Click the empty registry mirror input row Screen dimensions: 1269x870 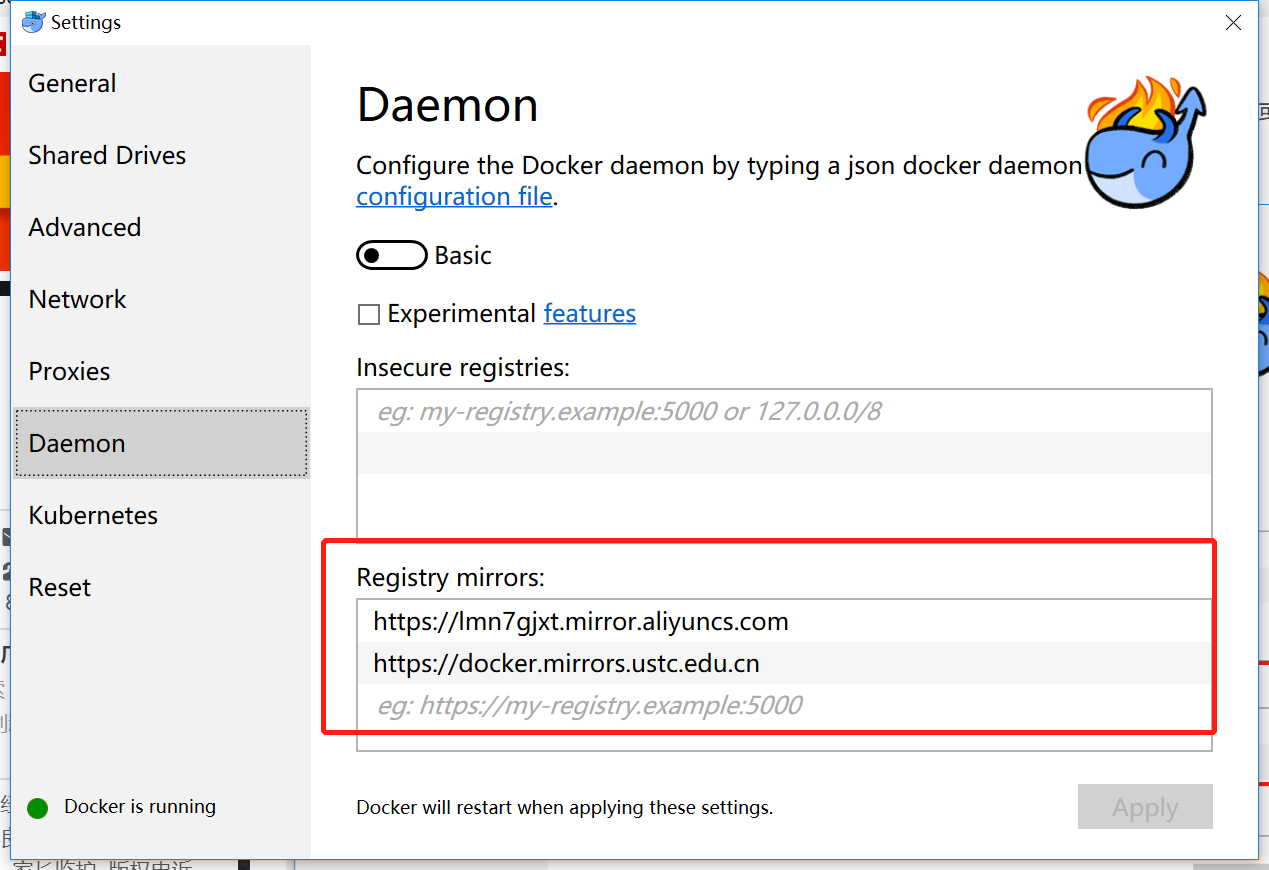point(784,705)
